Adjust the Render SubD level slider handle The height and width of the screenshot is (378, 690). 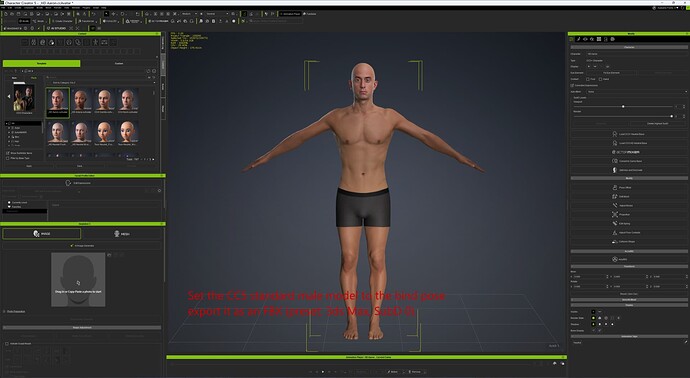tap(672, 116)
